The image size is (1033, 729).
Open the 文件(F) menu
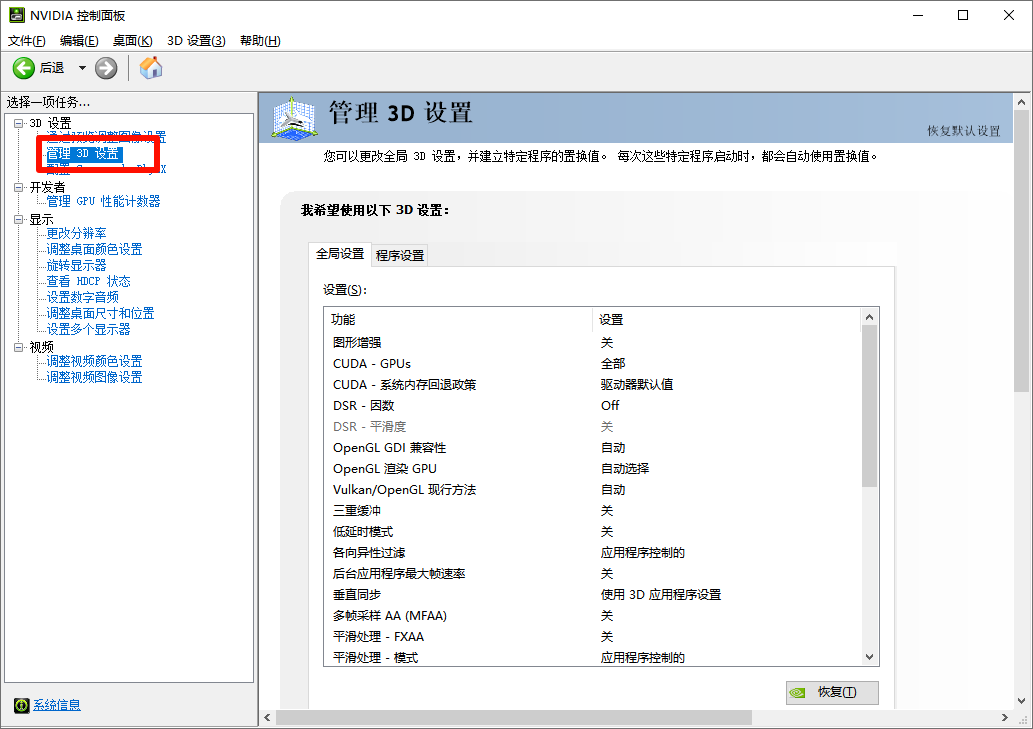tap(26, 41)
